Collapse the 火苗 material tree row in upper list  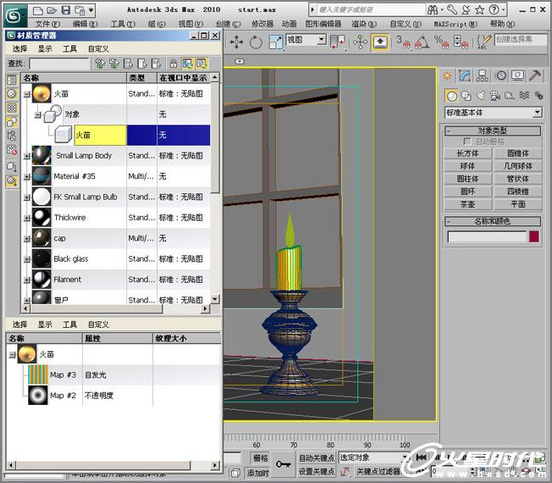27,94
